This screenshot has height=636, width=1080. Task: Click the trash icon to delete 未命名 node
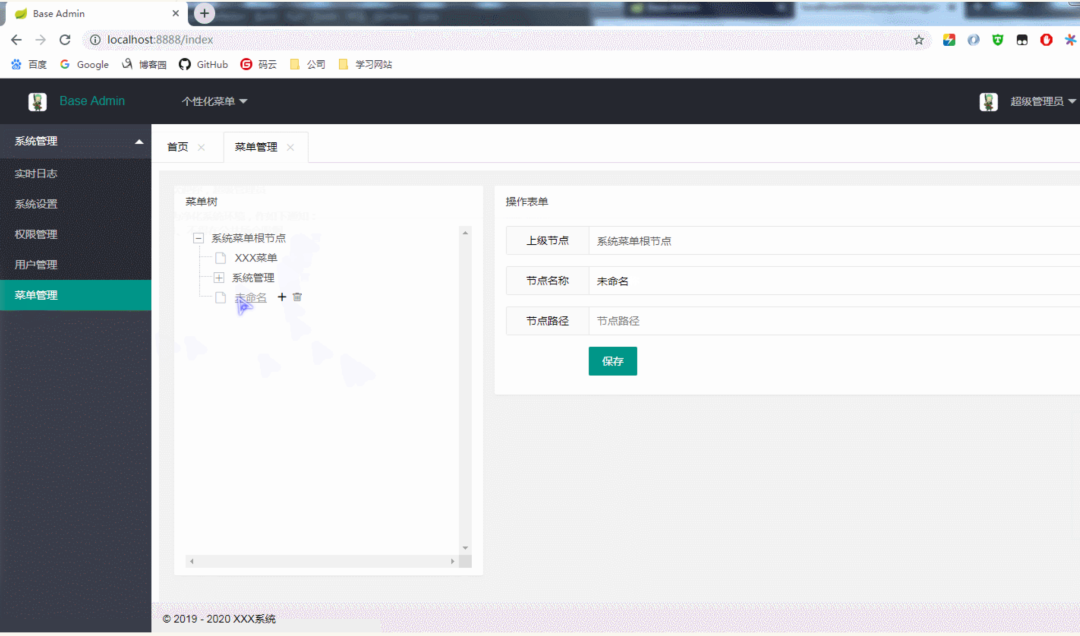point(296,297)
